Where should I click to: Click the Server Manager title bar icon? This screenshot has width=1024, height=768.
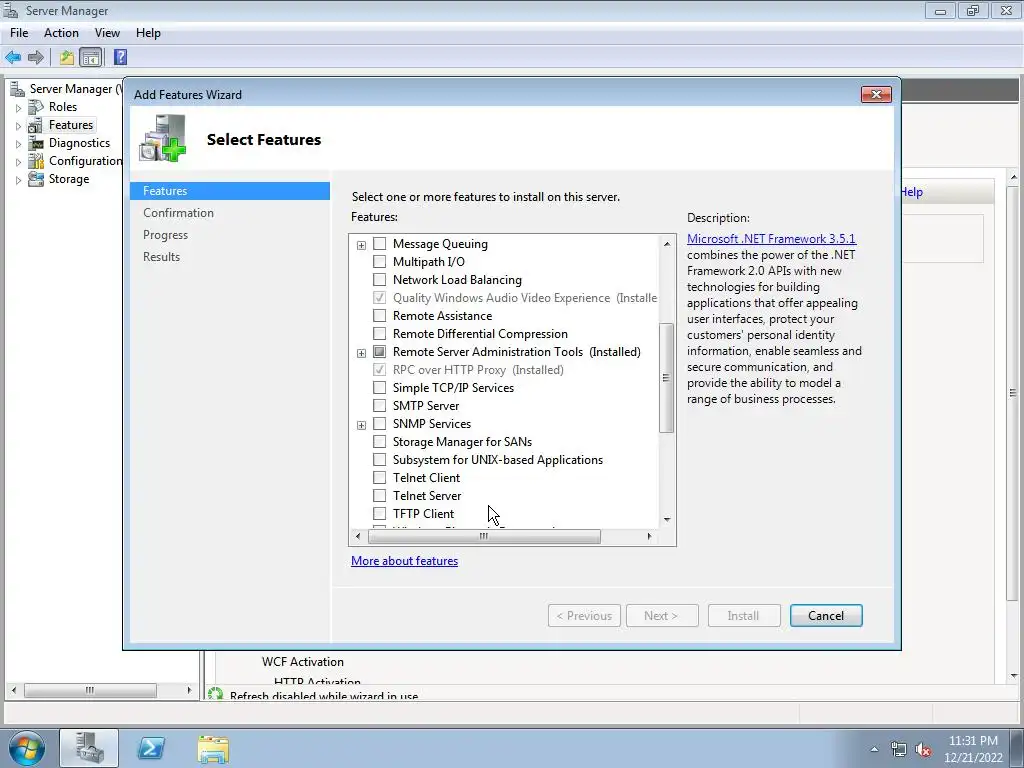(10, 10)
